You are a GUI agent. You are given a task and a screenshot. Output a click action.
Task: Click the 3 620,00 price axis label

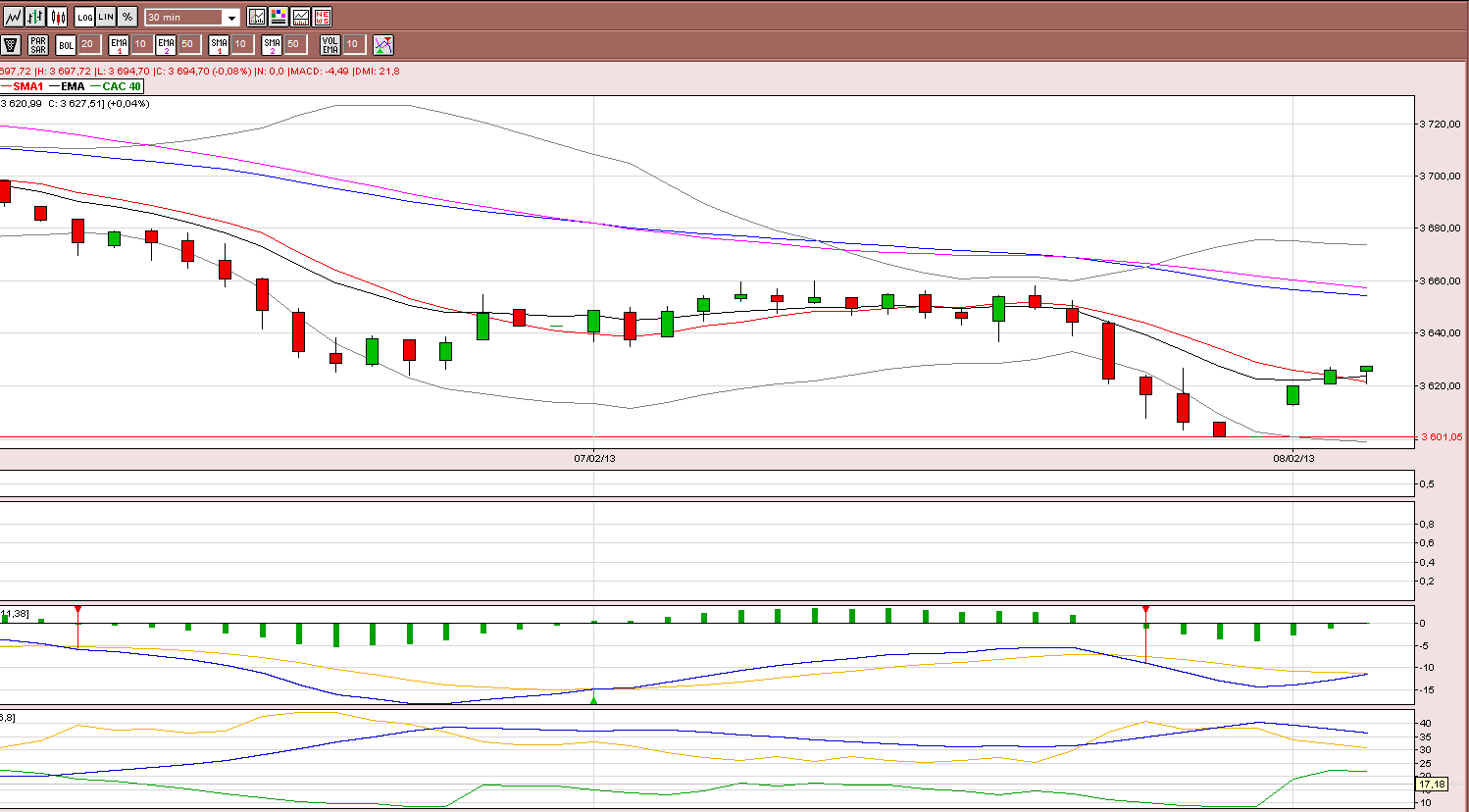click(1443, 386)
